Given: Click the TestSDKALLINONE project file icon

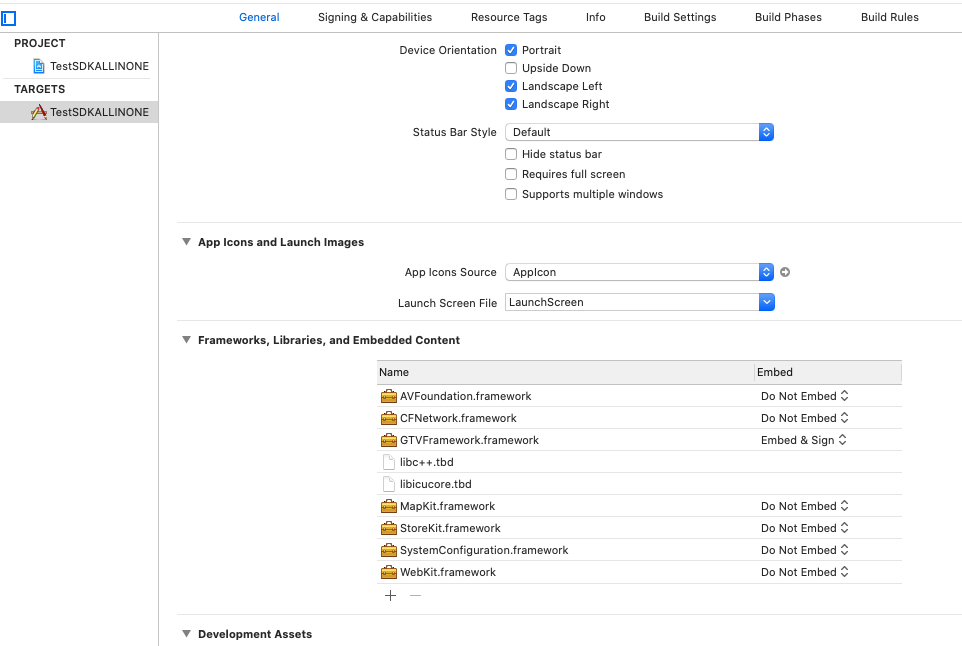Looking at the screenshot, I should [39, 66].
